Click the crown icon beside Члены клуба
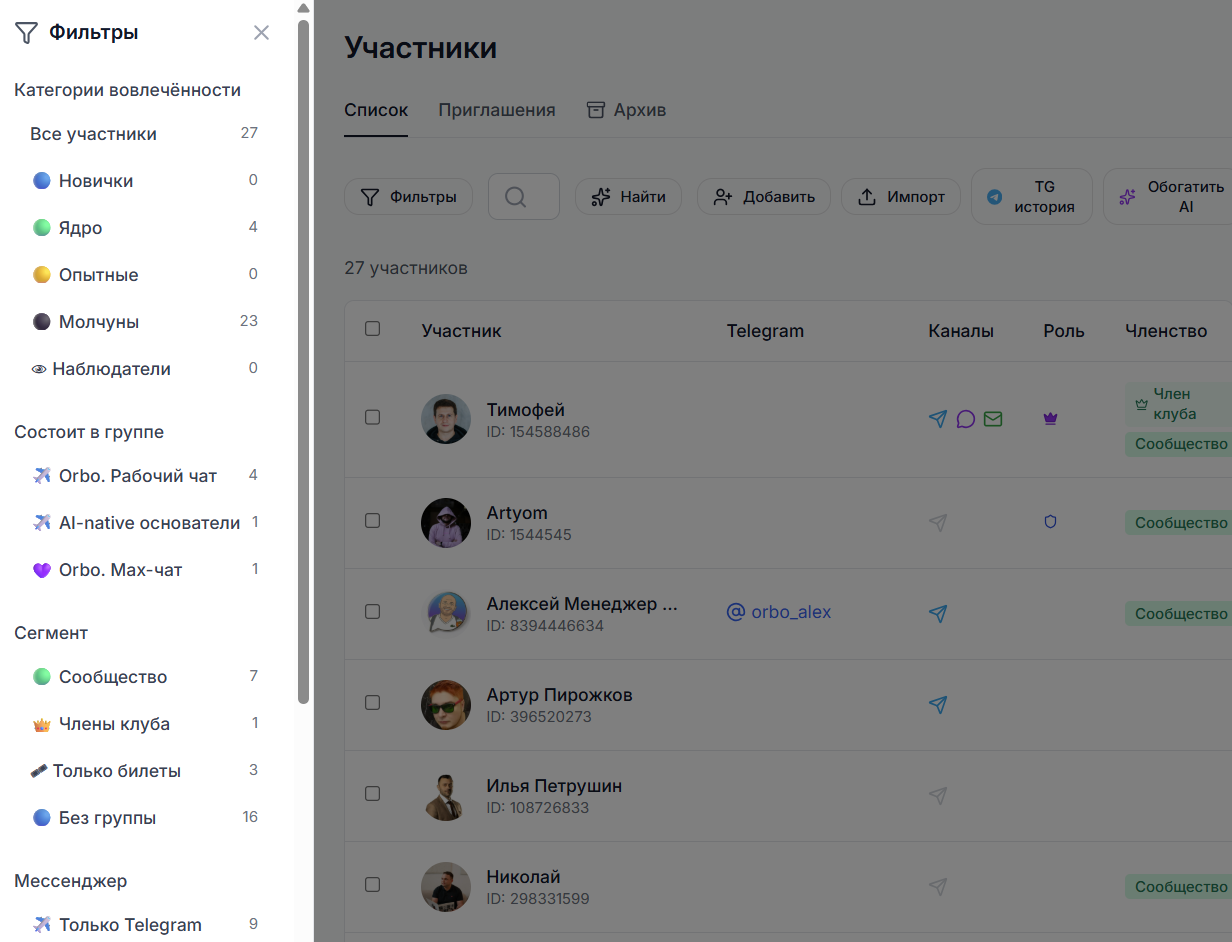 42,724
